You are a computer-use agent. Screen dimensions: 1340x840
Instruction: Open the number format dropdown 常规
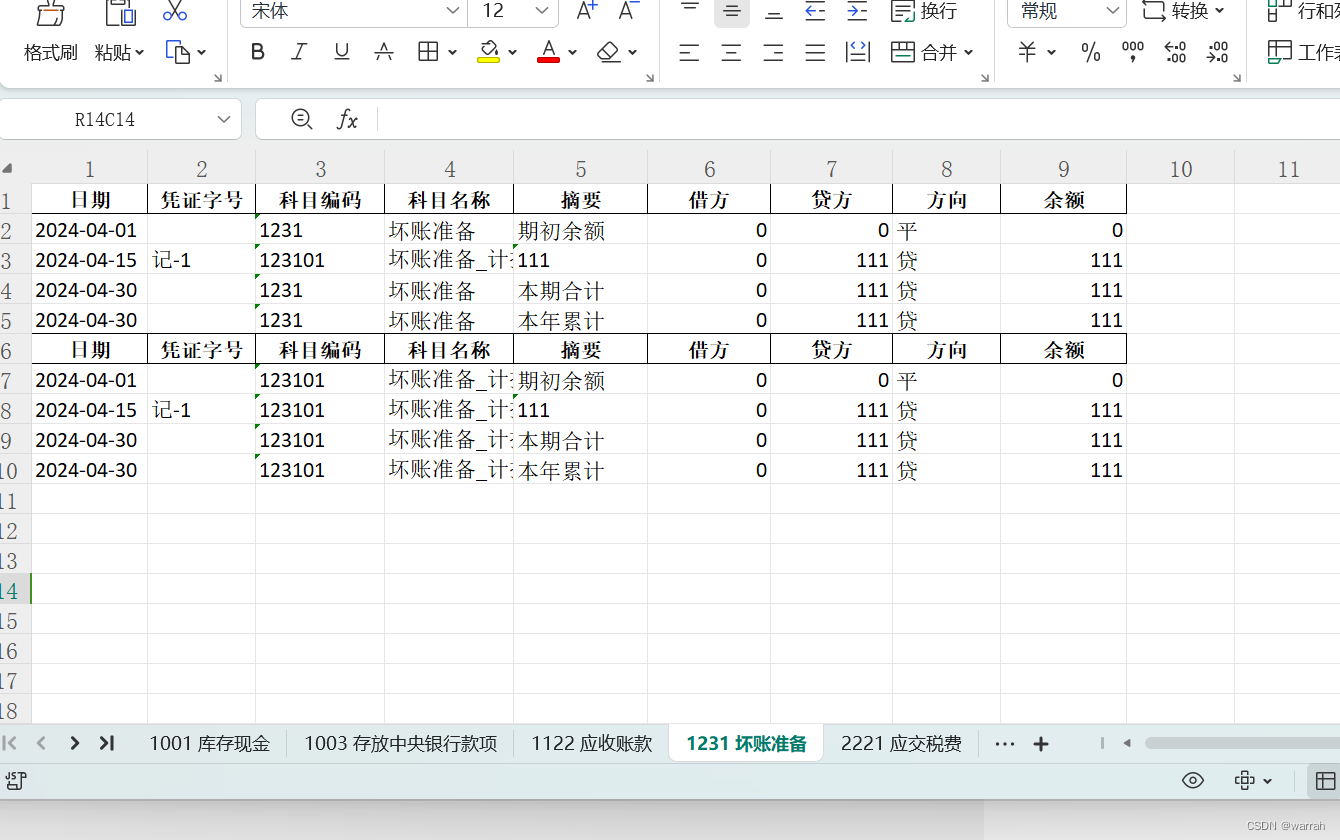point(1113,11)
